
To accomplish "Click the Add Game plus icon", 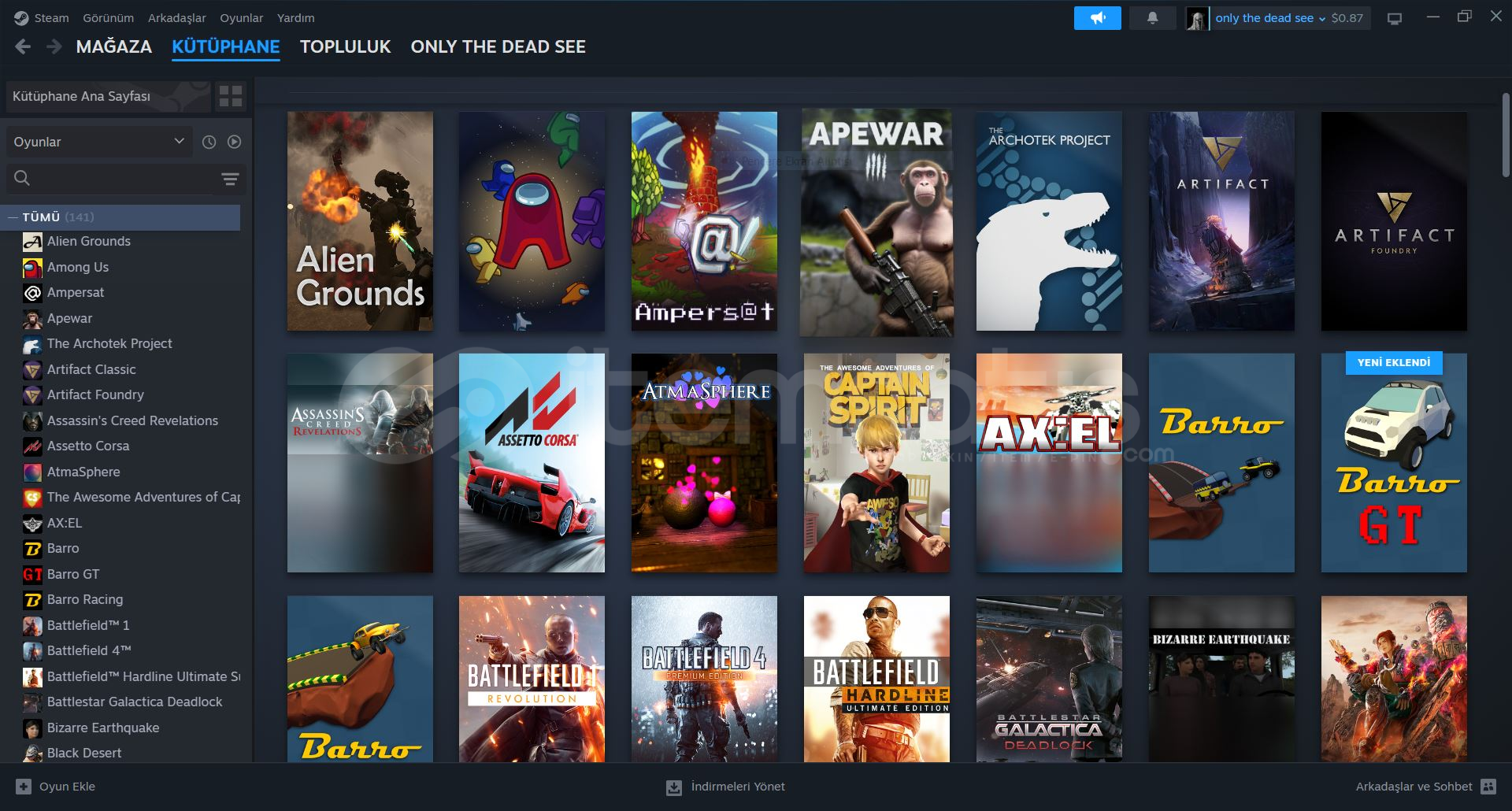I will coord(24,787).
